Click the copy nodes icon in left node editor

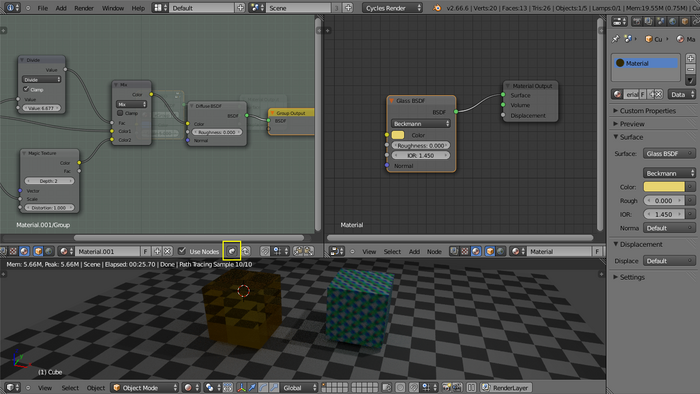298,251
